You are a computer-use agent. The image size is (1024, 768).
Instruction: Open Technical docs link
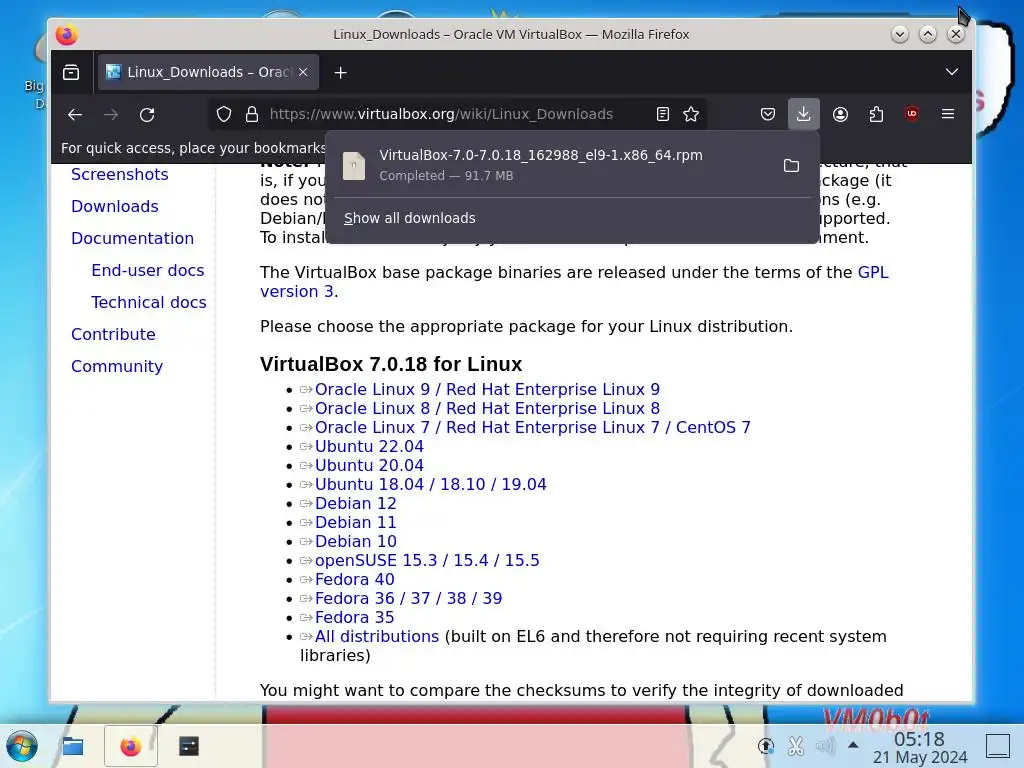click(149, 302)
